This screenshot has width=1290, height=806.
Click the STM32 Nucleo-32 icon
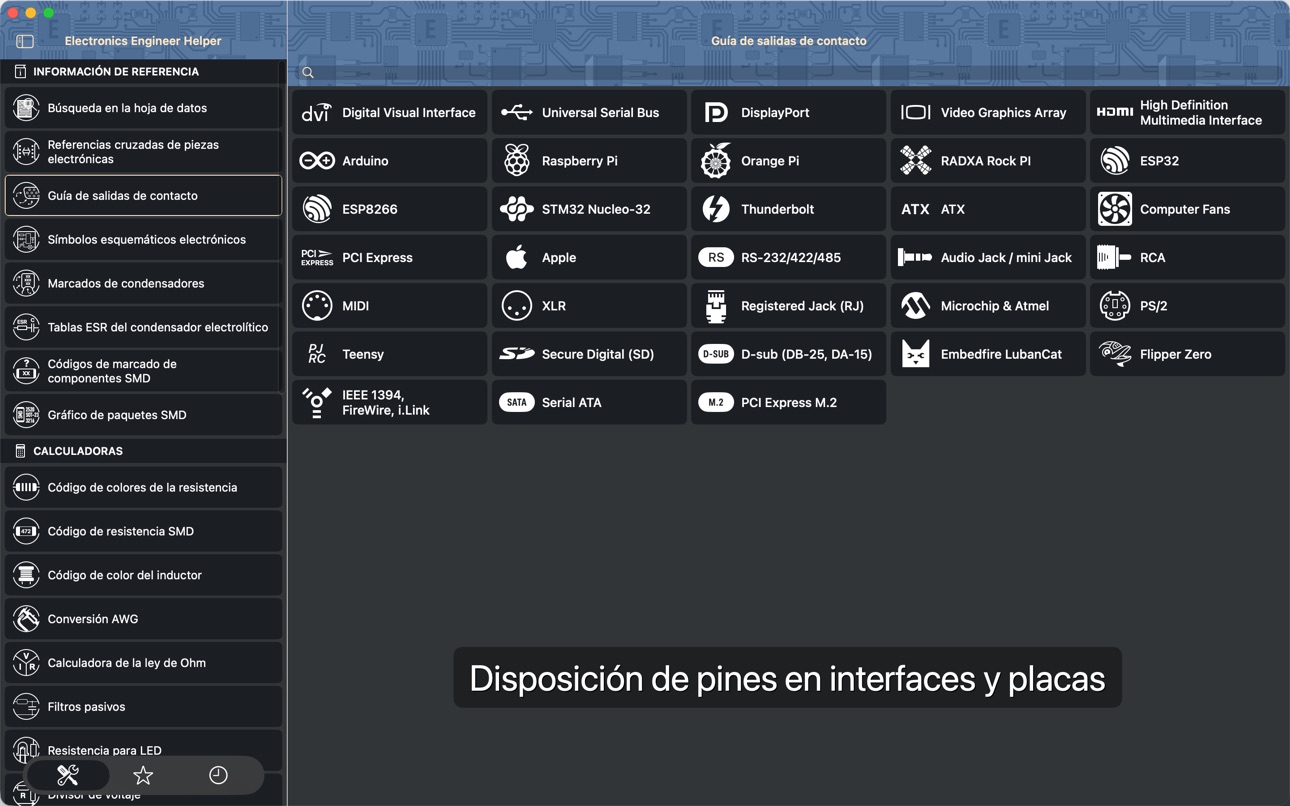pos(517,209)
